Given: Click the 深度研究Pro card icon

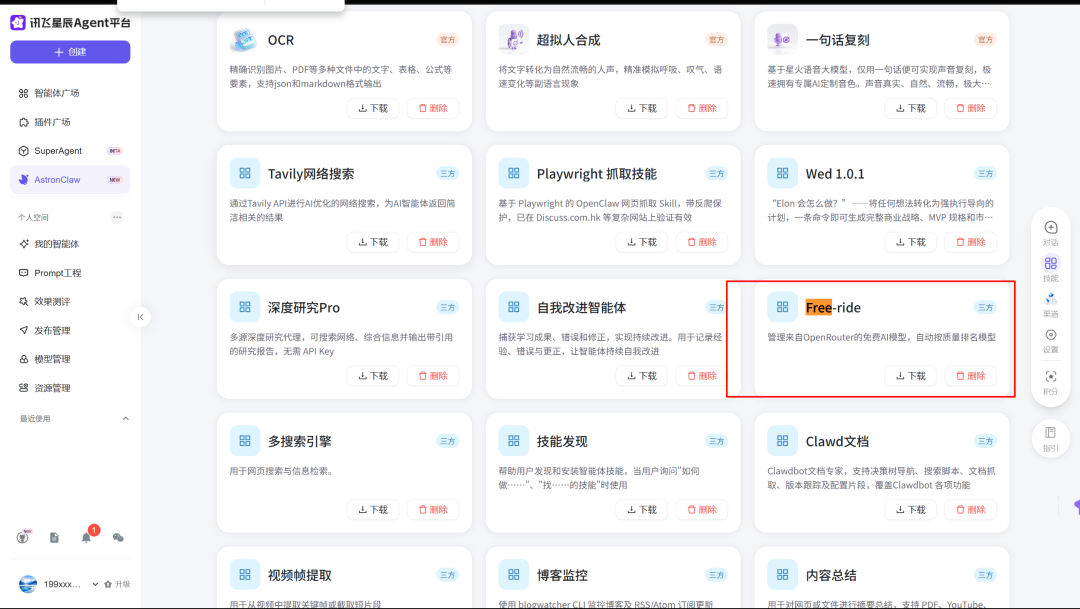Looking at the screenshot, I should (x=245, y=307).
